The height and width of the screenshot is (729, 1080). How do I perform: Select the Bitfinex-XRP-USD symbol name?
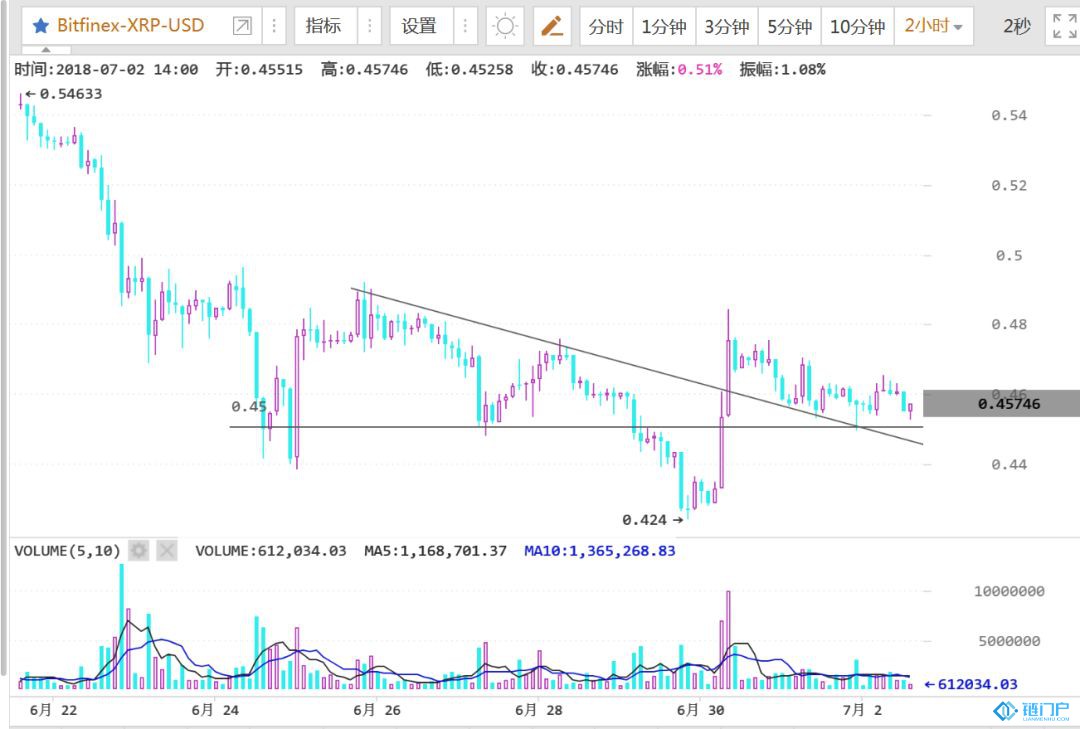tap(131, 25)
